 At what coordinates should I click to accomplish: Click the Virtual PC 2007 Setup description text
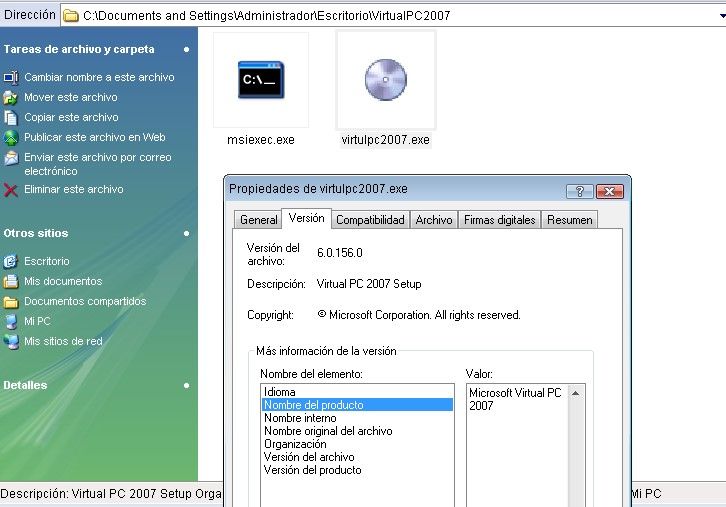369,284
